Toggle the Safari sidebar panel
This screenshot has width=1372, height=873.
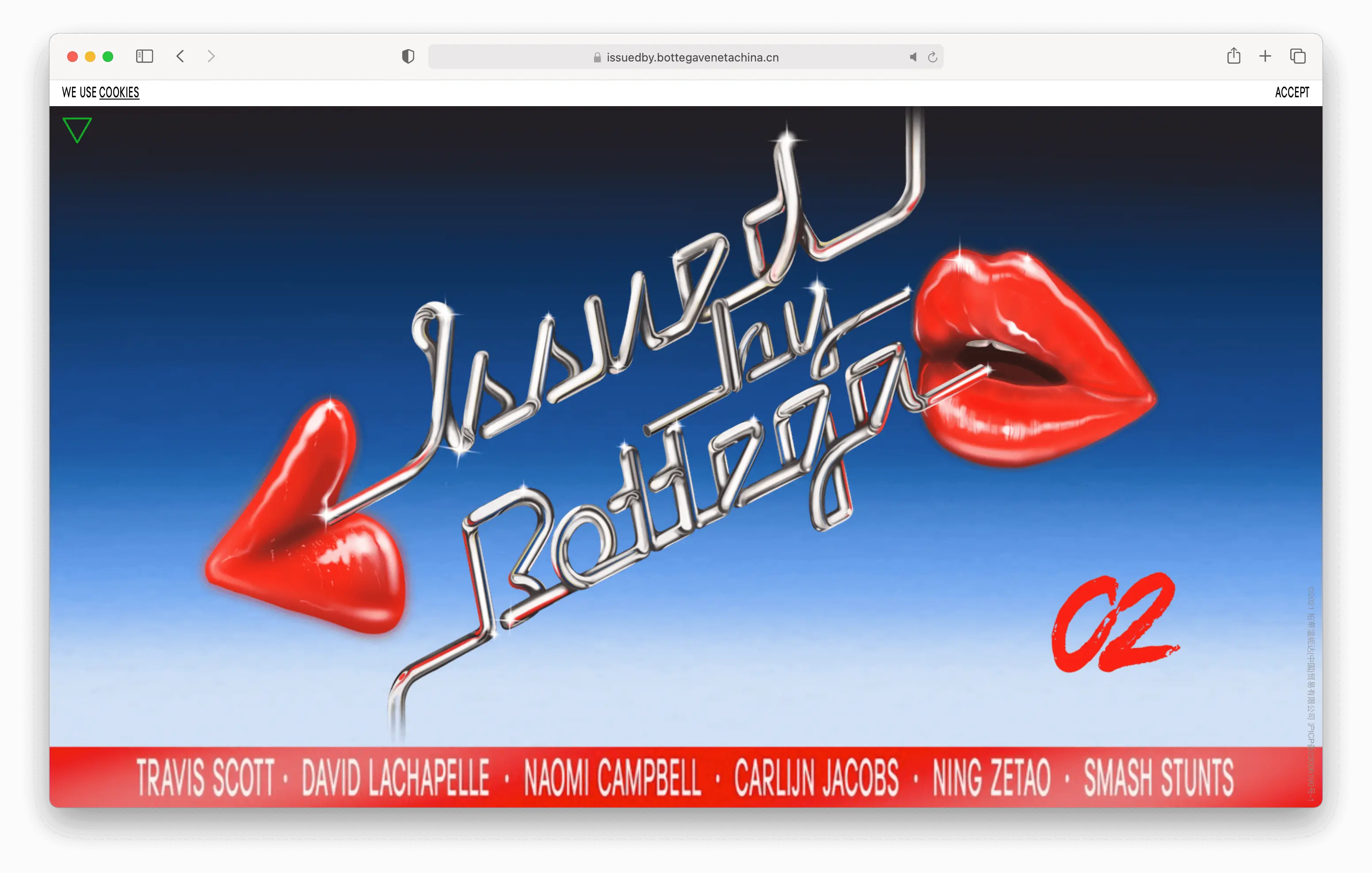click(x=145, y=57)
